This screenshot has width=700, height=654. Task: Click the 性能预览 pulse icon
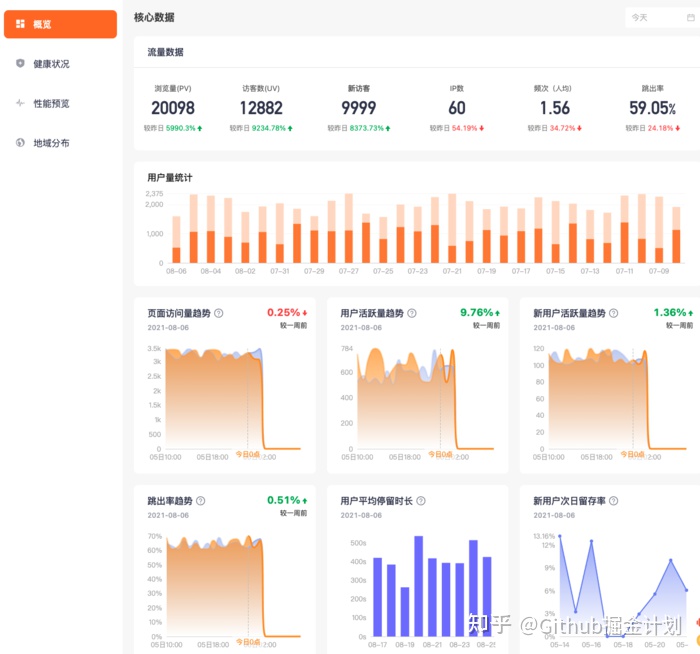tap(20, 103)
